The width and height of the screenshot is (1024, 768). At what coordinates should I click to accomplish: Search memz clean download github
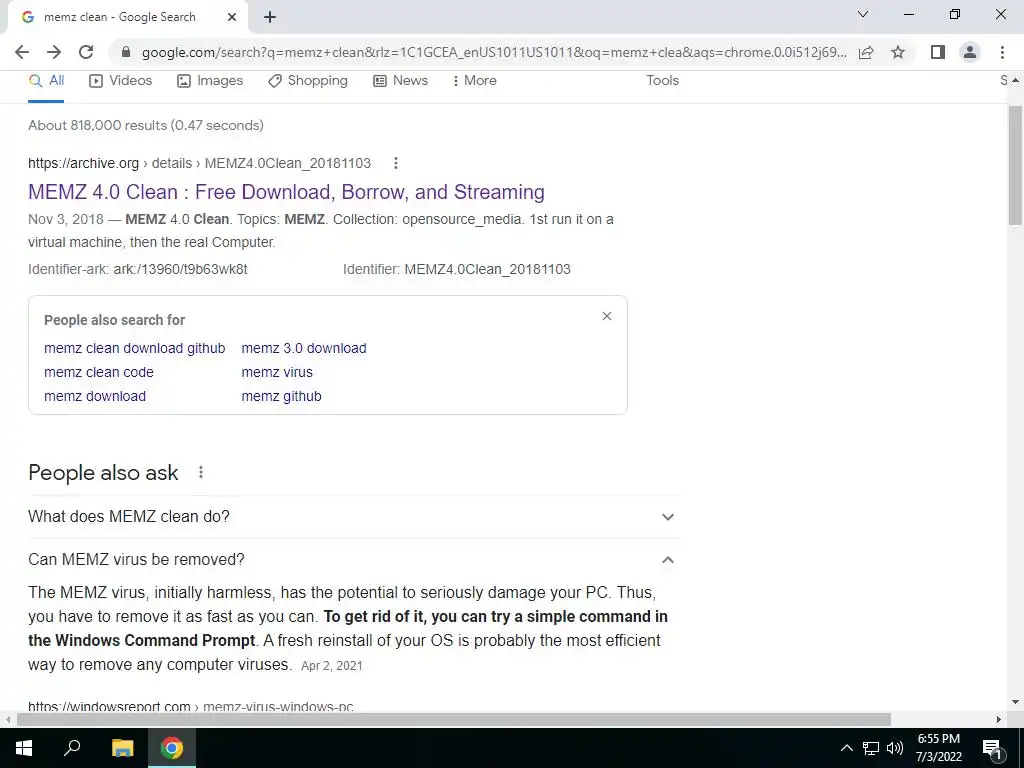coord(135,348)
